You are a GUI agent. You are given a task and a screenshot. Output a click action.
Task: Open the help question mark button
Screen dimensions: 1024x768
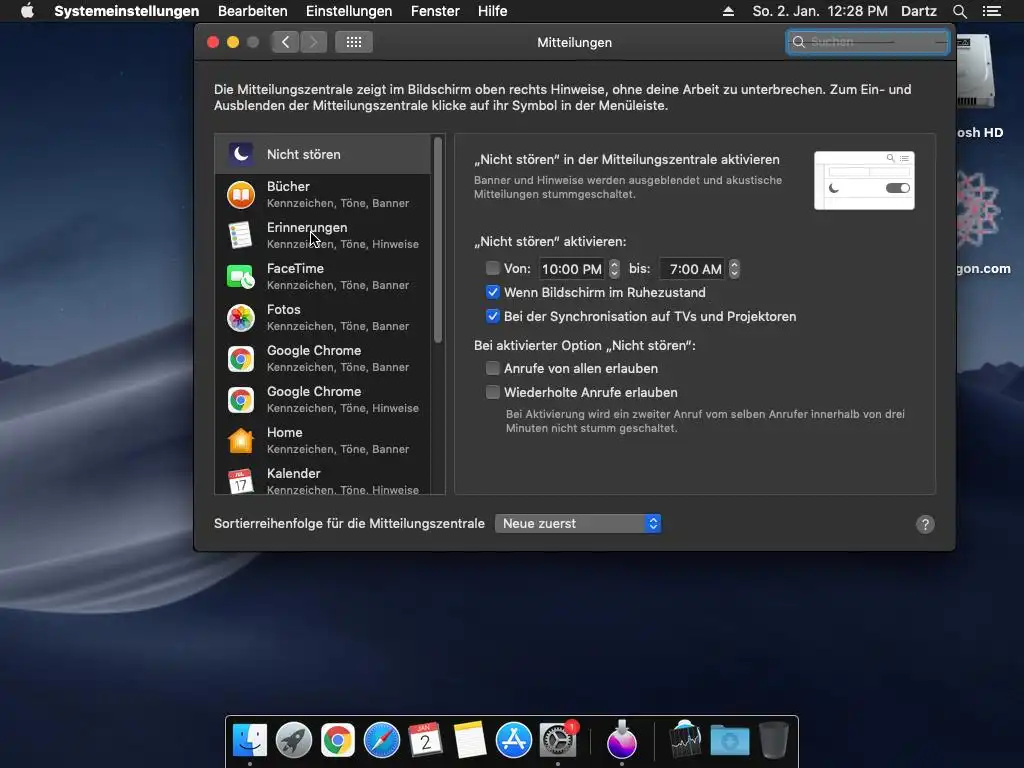(925, 524)
